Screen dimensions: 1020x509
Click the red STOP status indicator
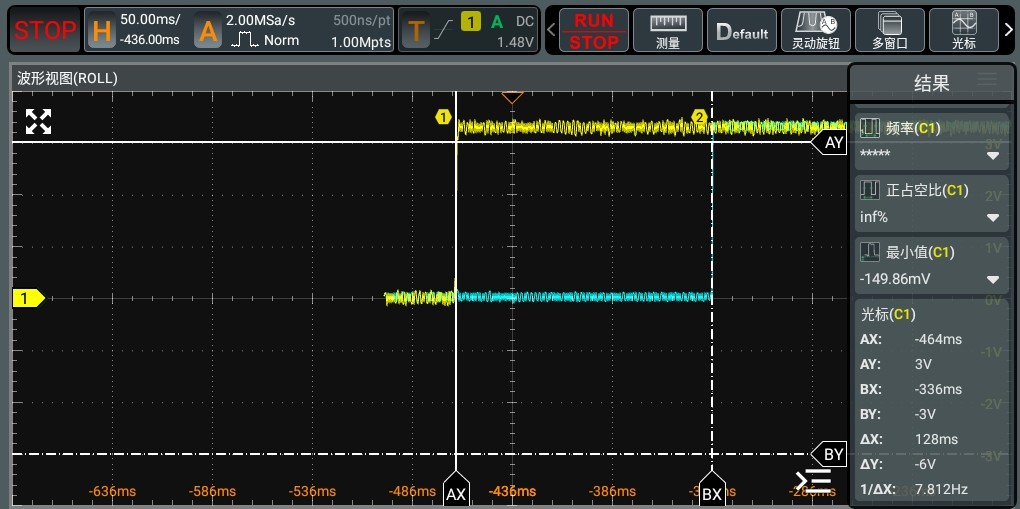[x=44, y=30]
